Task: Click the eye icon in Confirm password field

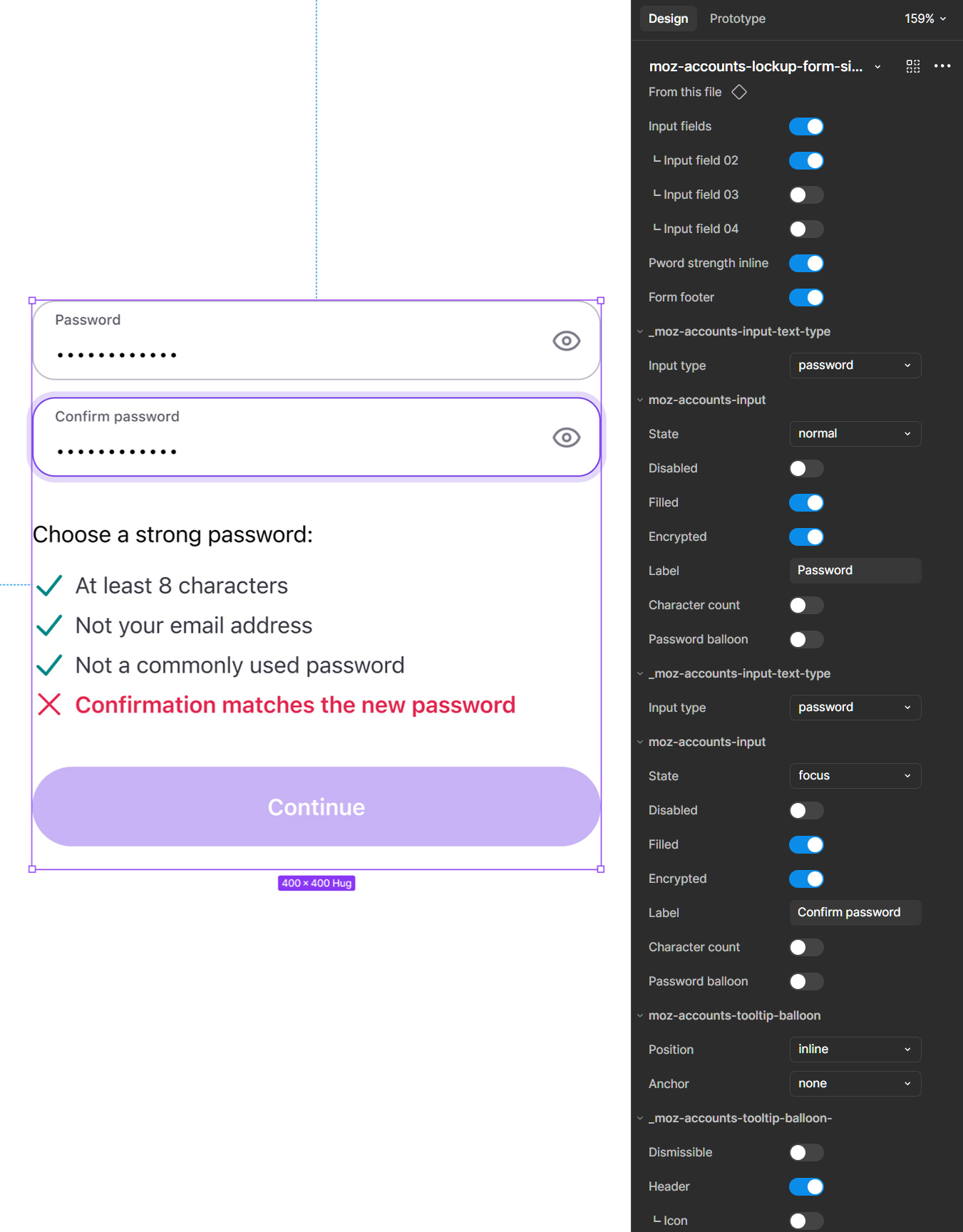Action: [567, 438]
